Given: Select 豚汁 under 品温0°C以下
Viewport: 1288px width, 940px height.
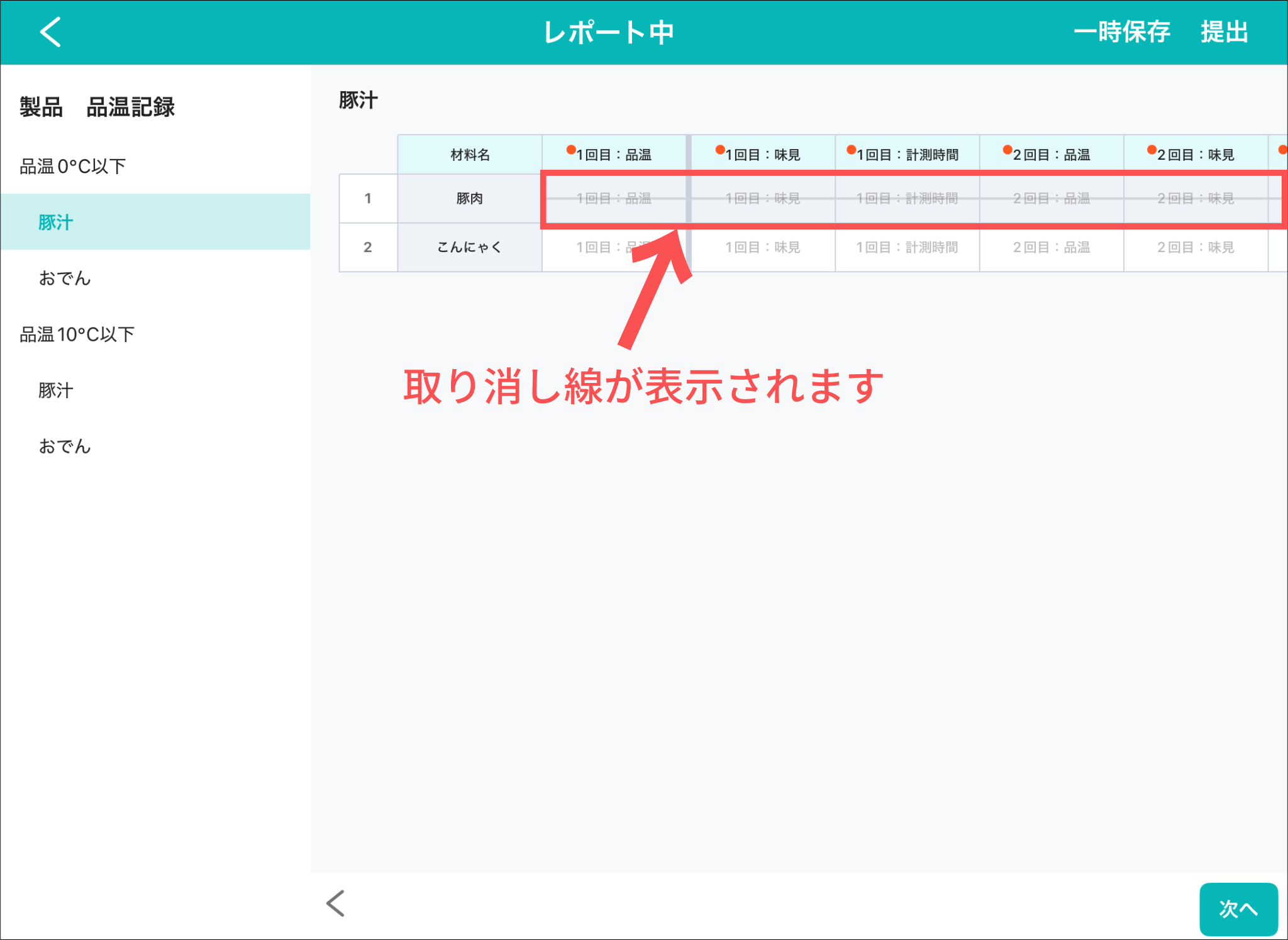Looking at the screenshot, I should pyautogui.click(x=55, y=222).
